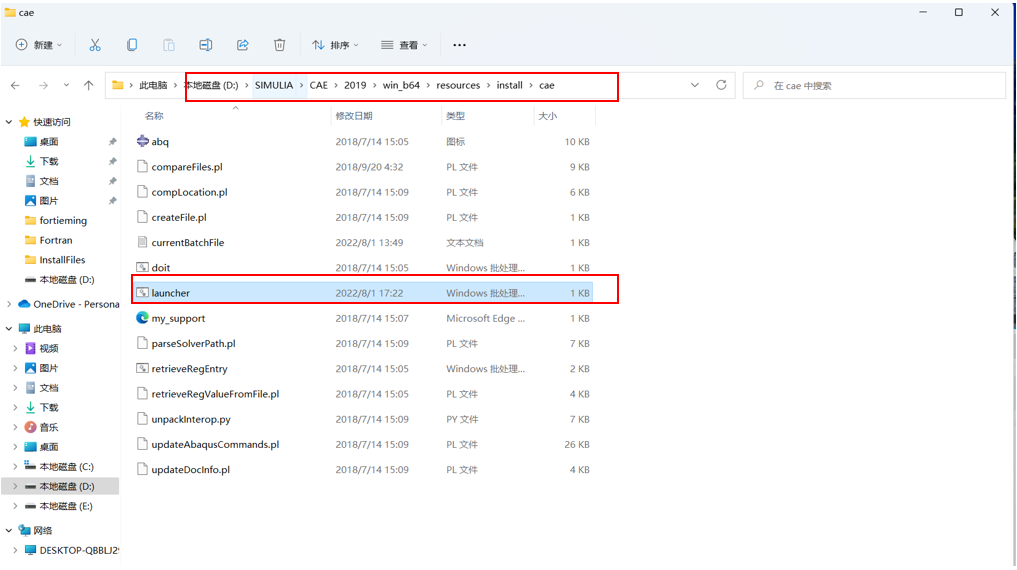Open Documents (文档) in quick access
The height and width of the screenshot is (570, 1017).
coord(49,181)
